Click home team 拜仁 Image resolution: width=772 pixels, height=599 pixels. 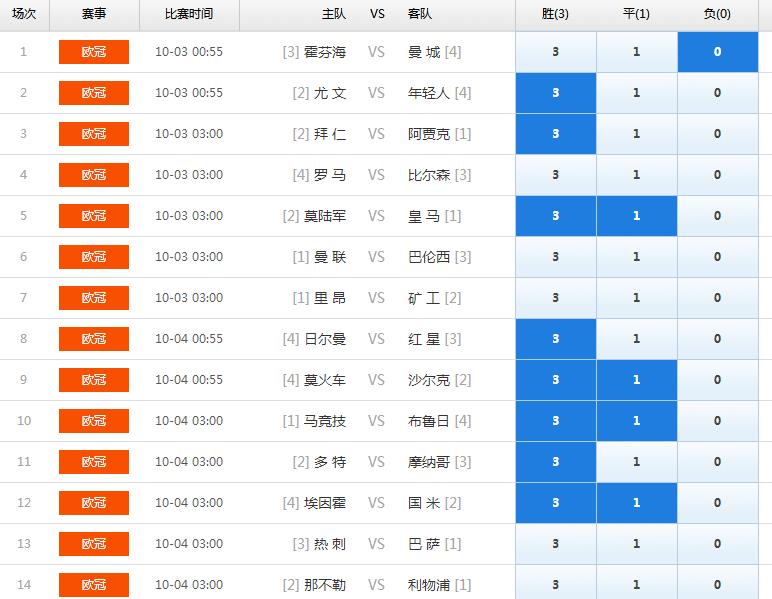pos(330,134)
